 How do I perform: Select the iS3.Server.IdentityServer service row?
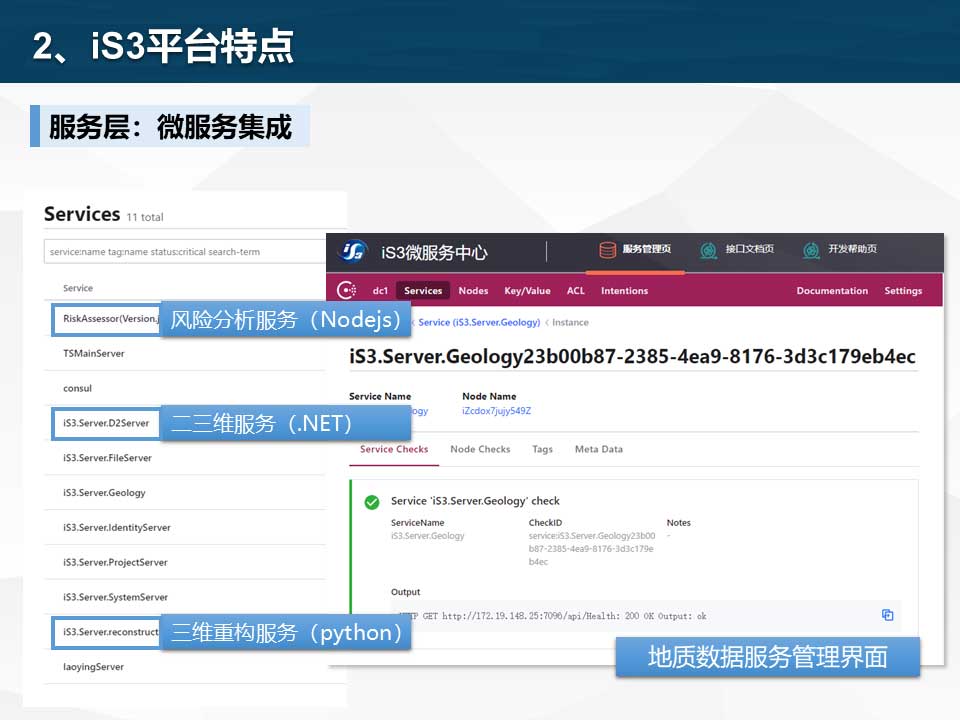(x=185, y=528)
